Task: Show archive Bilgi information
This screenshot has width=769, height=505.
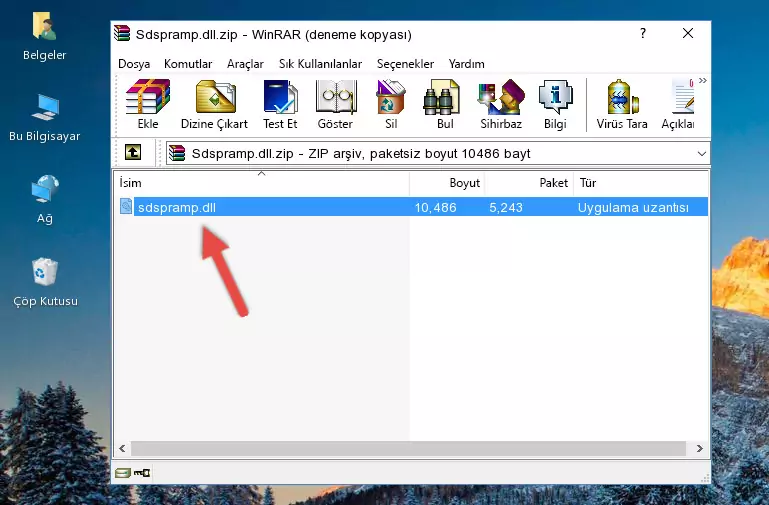Action: click(x=555, y=104)
